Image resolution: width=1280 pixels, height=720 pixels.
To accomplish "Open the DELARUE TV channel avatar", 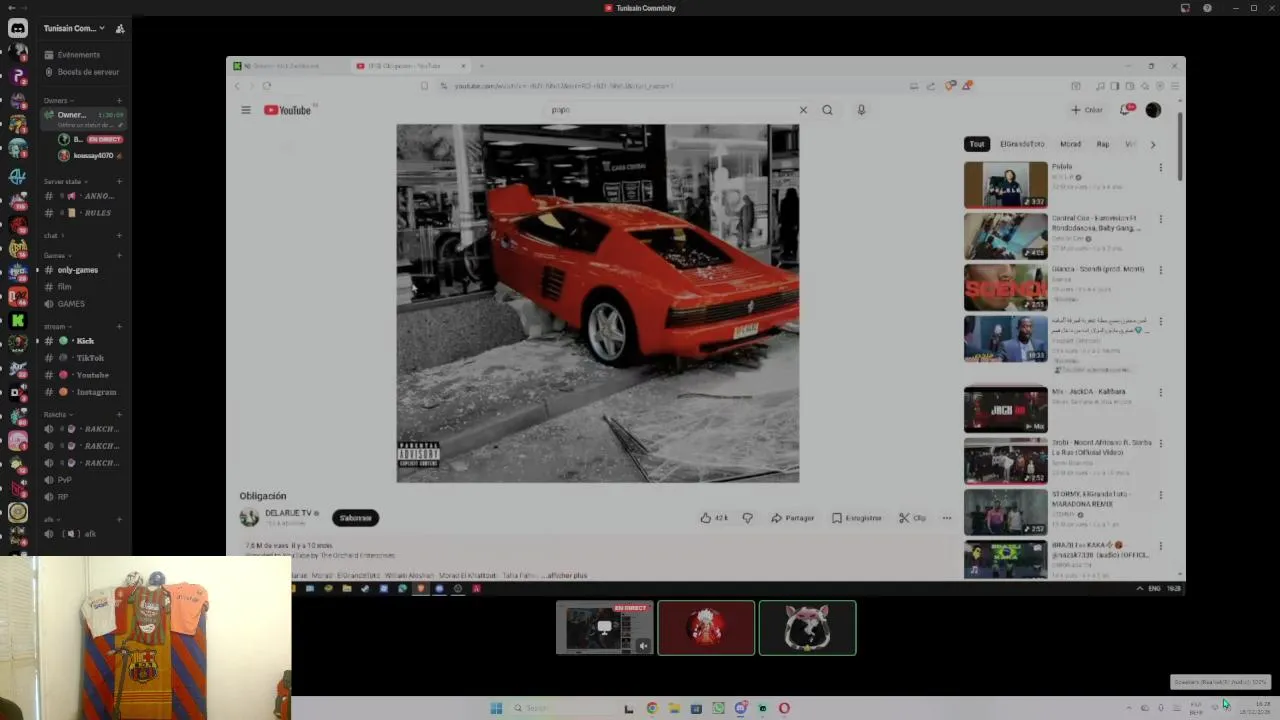I will 249,517.
